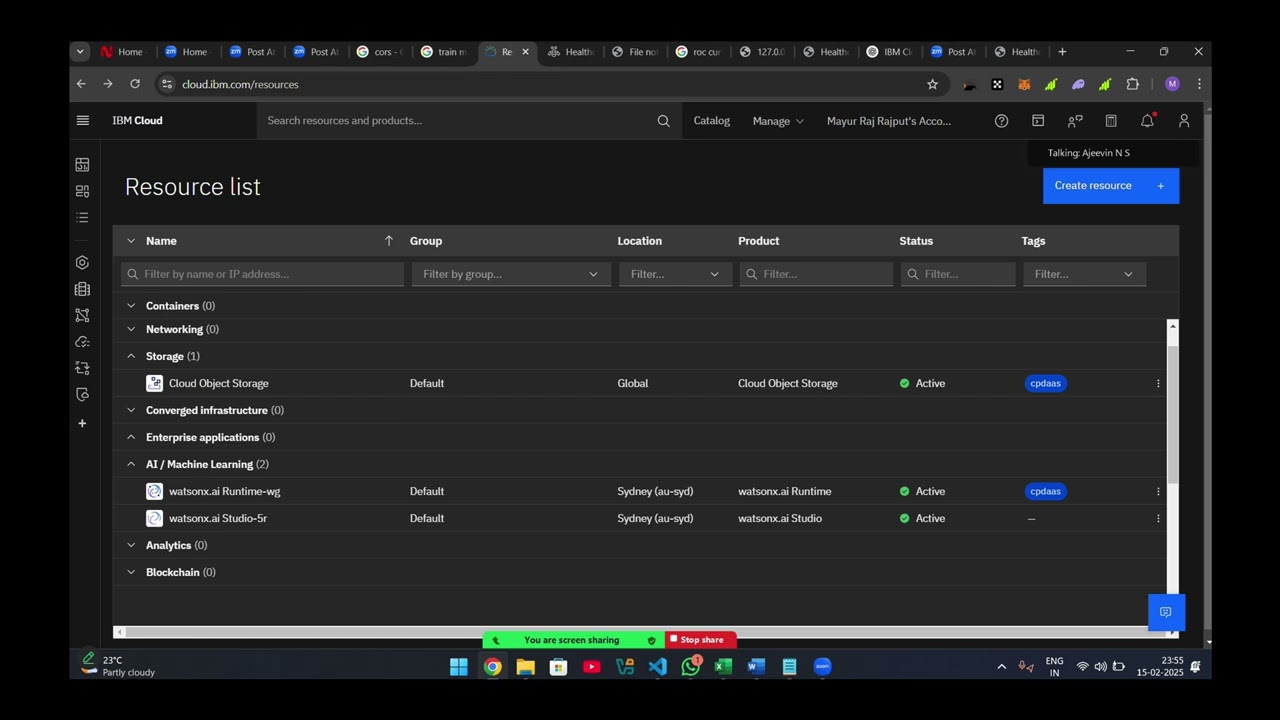Expand the Blockchain group
1280x720 pixels.
click(131, 572)
